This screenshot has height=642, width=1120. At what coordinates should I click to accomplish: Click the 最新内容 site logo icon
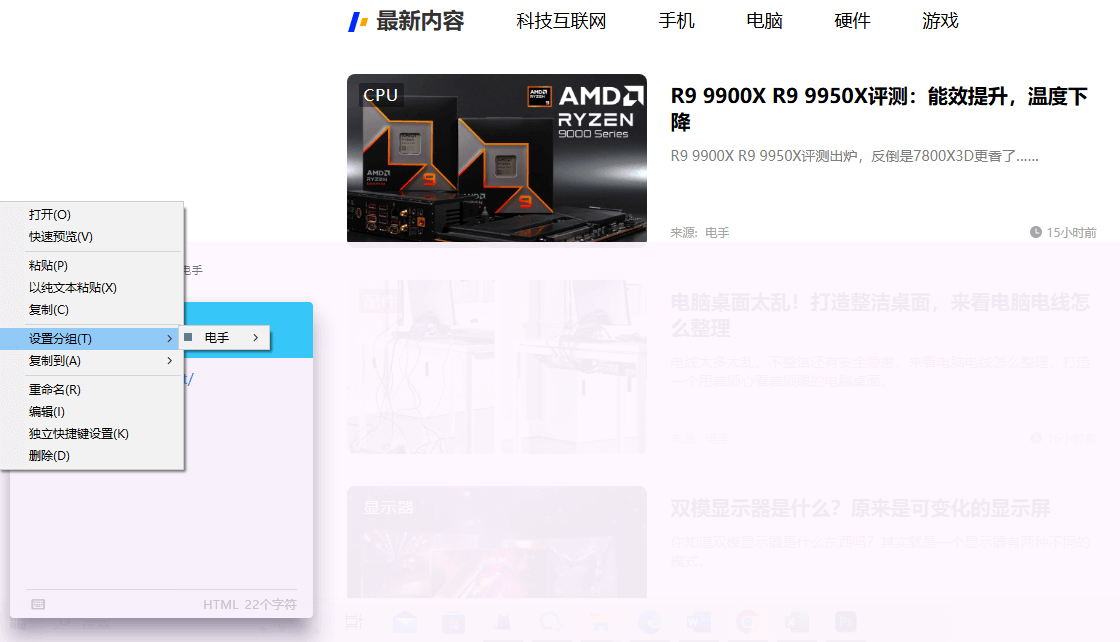(357, 20)
